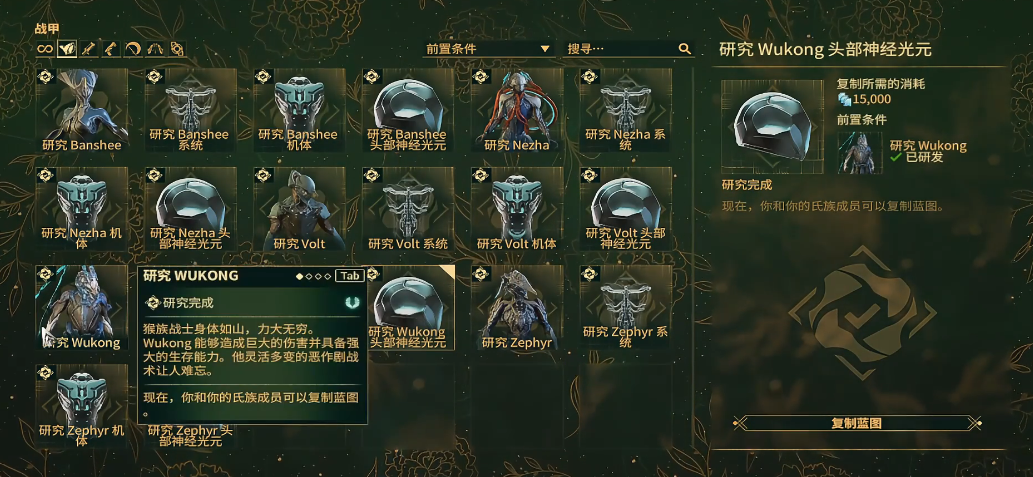Select the bow weapon category icon
Image resolution: width=1033 pixels, height=477 pixels.
click(x=133, y=49)
